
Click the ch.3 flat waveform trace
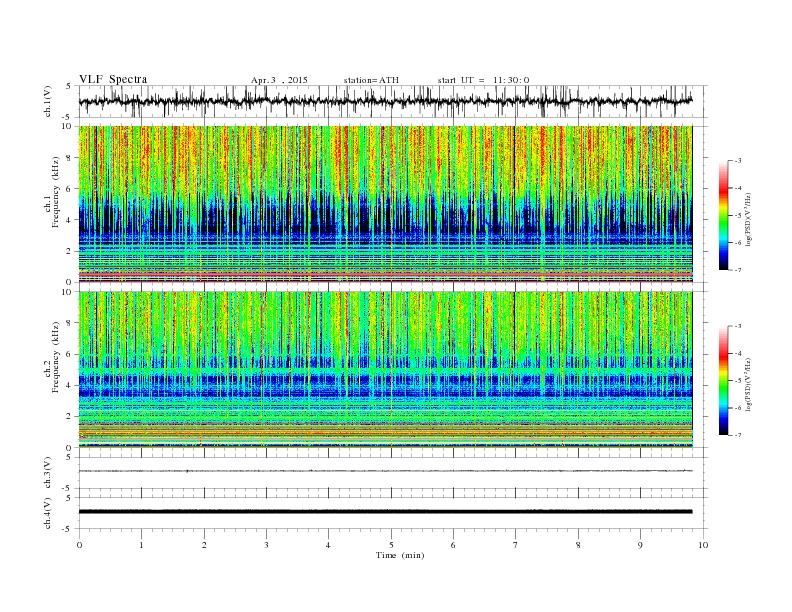point(385,471)
